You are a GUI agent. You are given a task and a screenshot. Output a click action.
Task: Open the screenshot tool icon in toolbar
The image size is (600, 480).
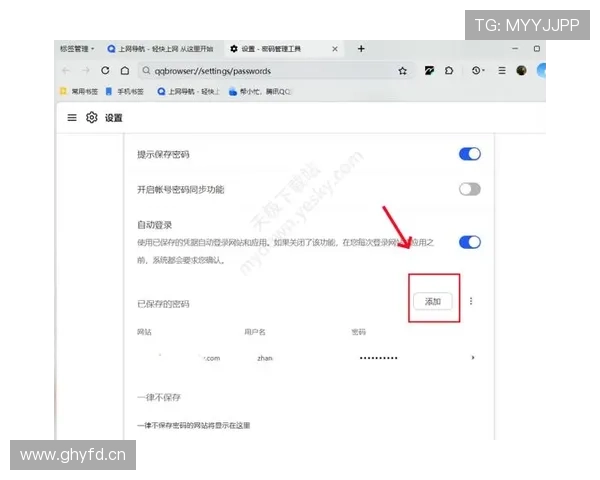[x=429, y=70]
